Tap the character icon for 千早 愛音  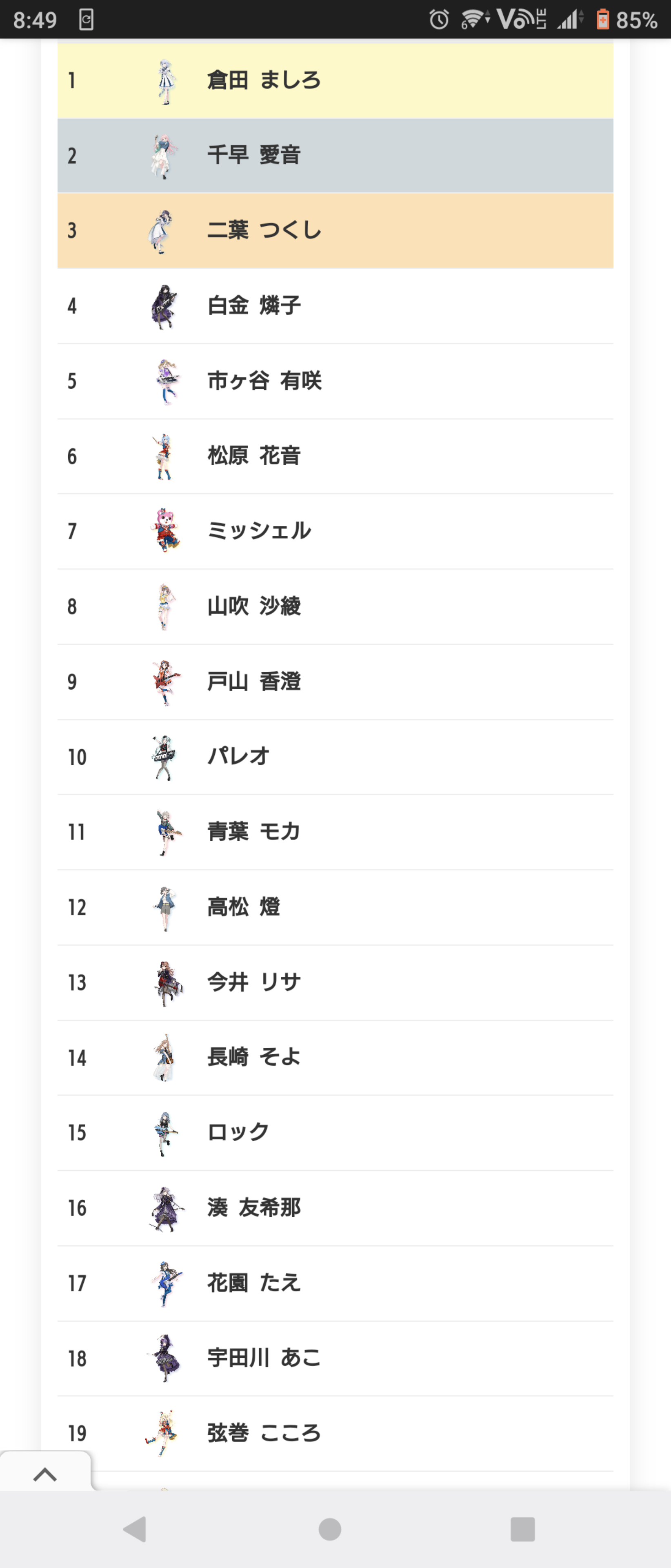[164, 156]
